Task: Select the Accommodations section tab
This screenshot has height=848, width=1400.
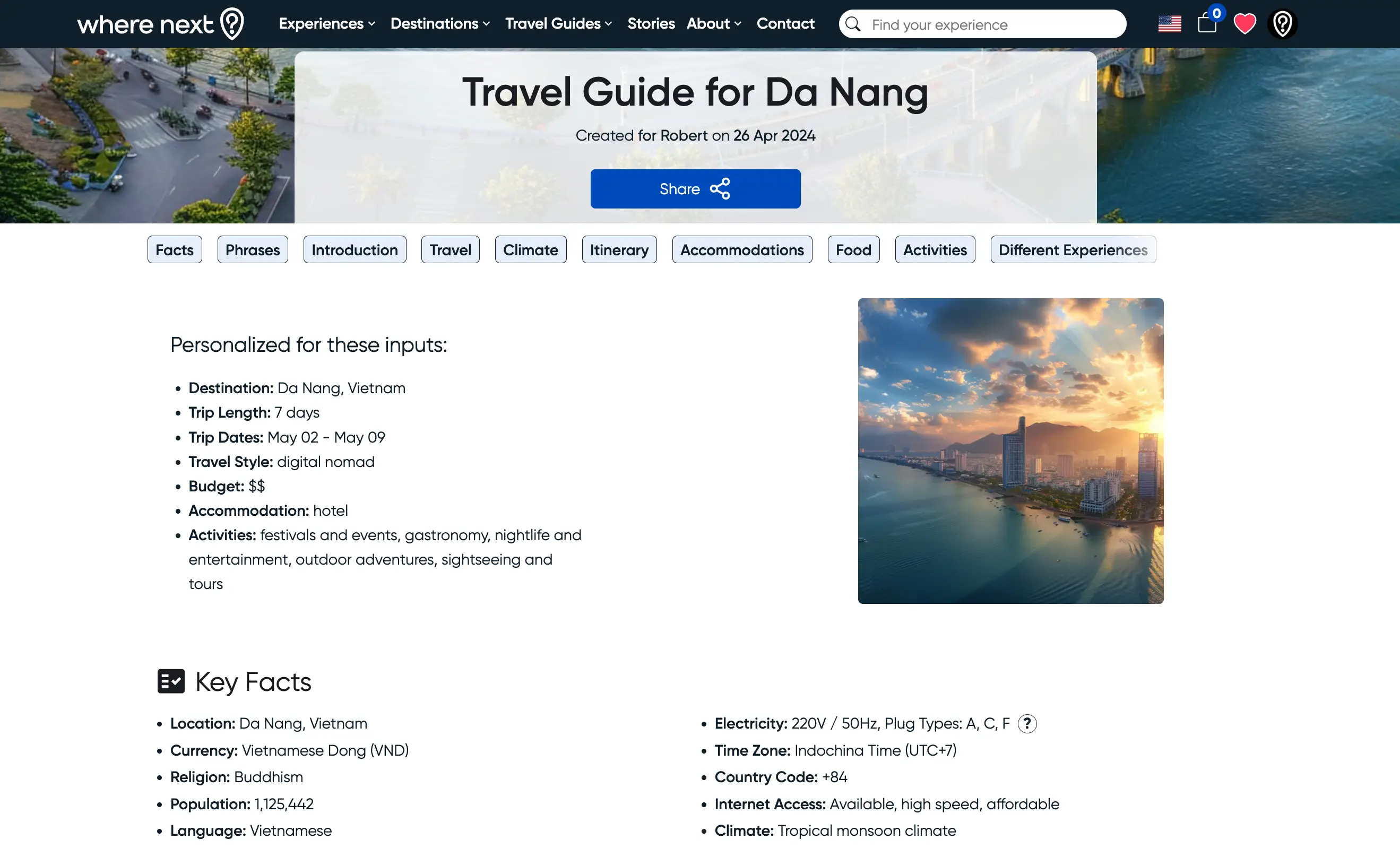Action: tap(741, 249)
